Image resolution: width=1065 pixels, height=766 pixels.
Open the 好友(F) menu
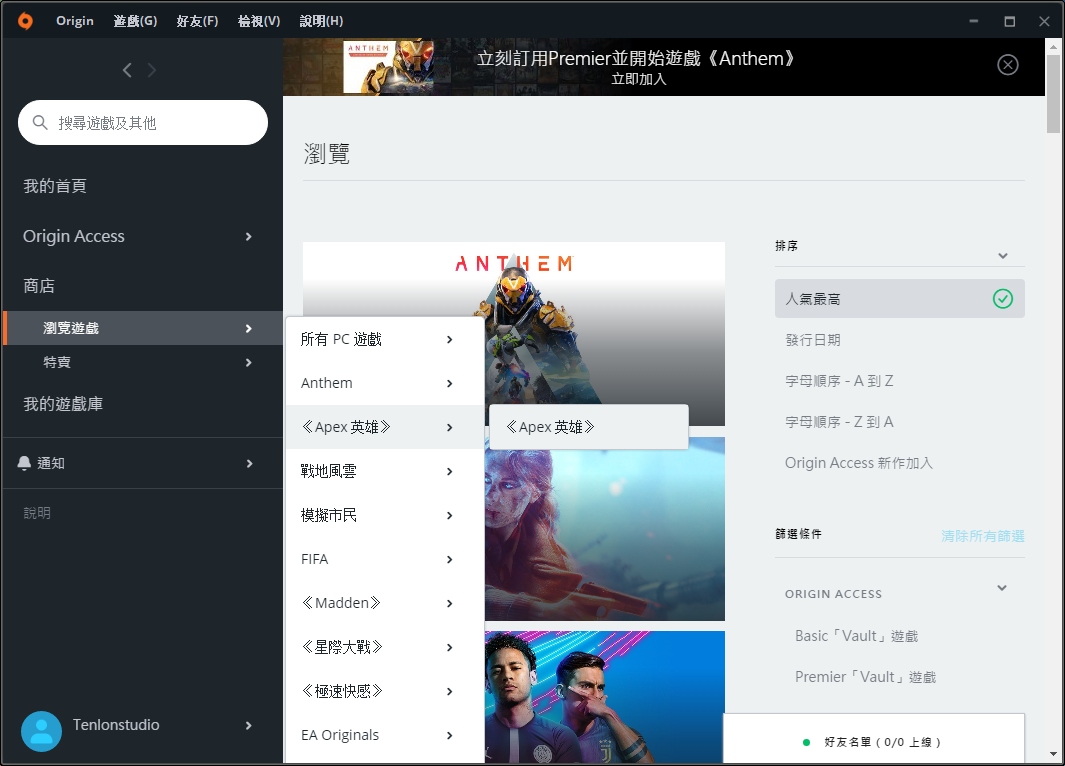click(x=197, y=21)
